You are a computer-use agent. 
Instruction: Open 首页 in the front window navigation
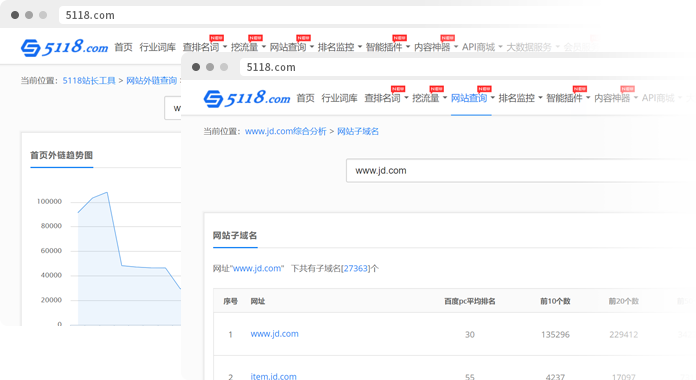(305, 98)
